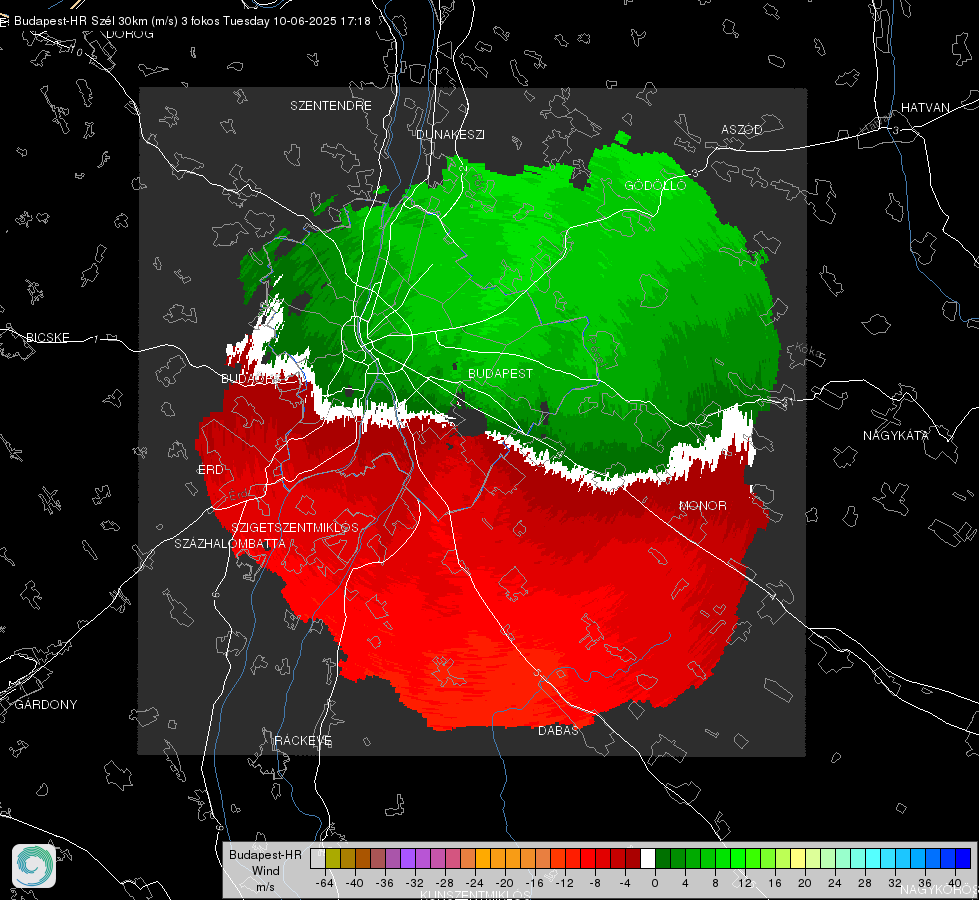Image resolution: width=979 pixels, height=900 pixels.
Task: Click the ERD city label
Action: pos(210,470)
